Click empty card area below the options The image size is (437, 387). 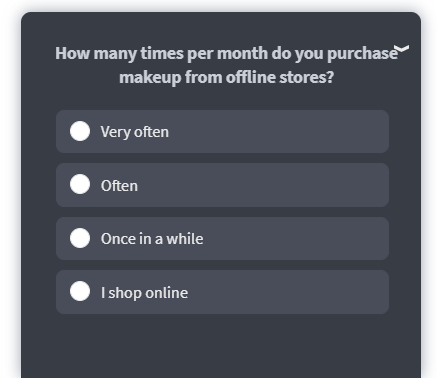pyautogui.click(x=221, y=345)
